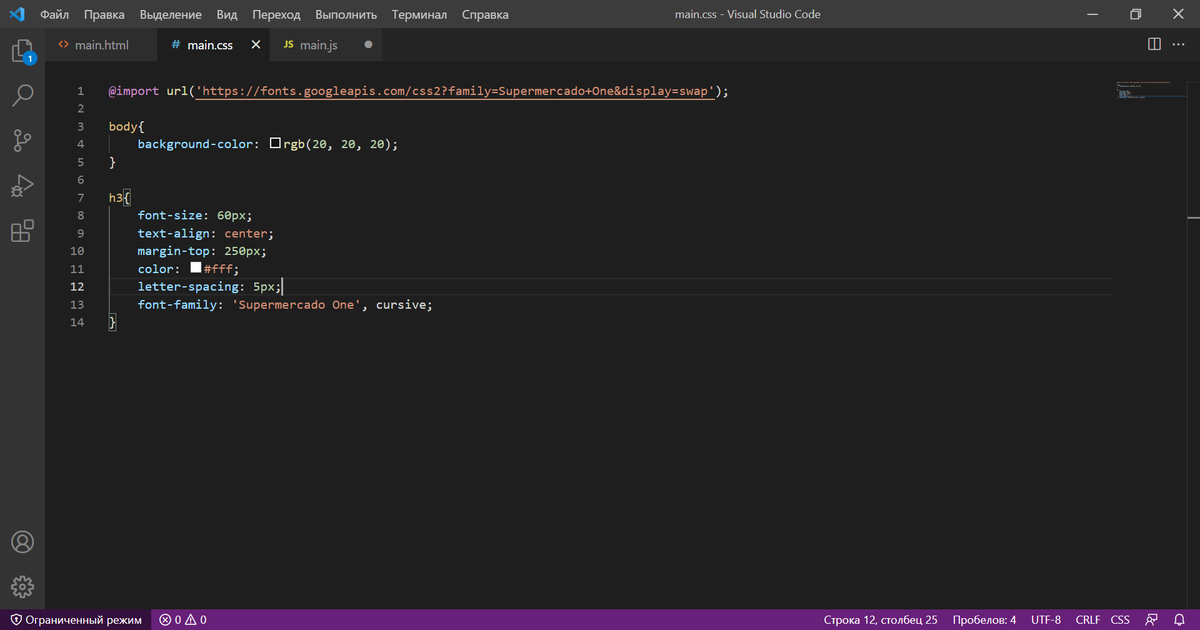Open the Run and Debug view
The height and width of the screenshot is (630, 1200).
[22, 186]
